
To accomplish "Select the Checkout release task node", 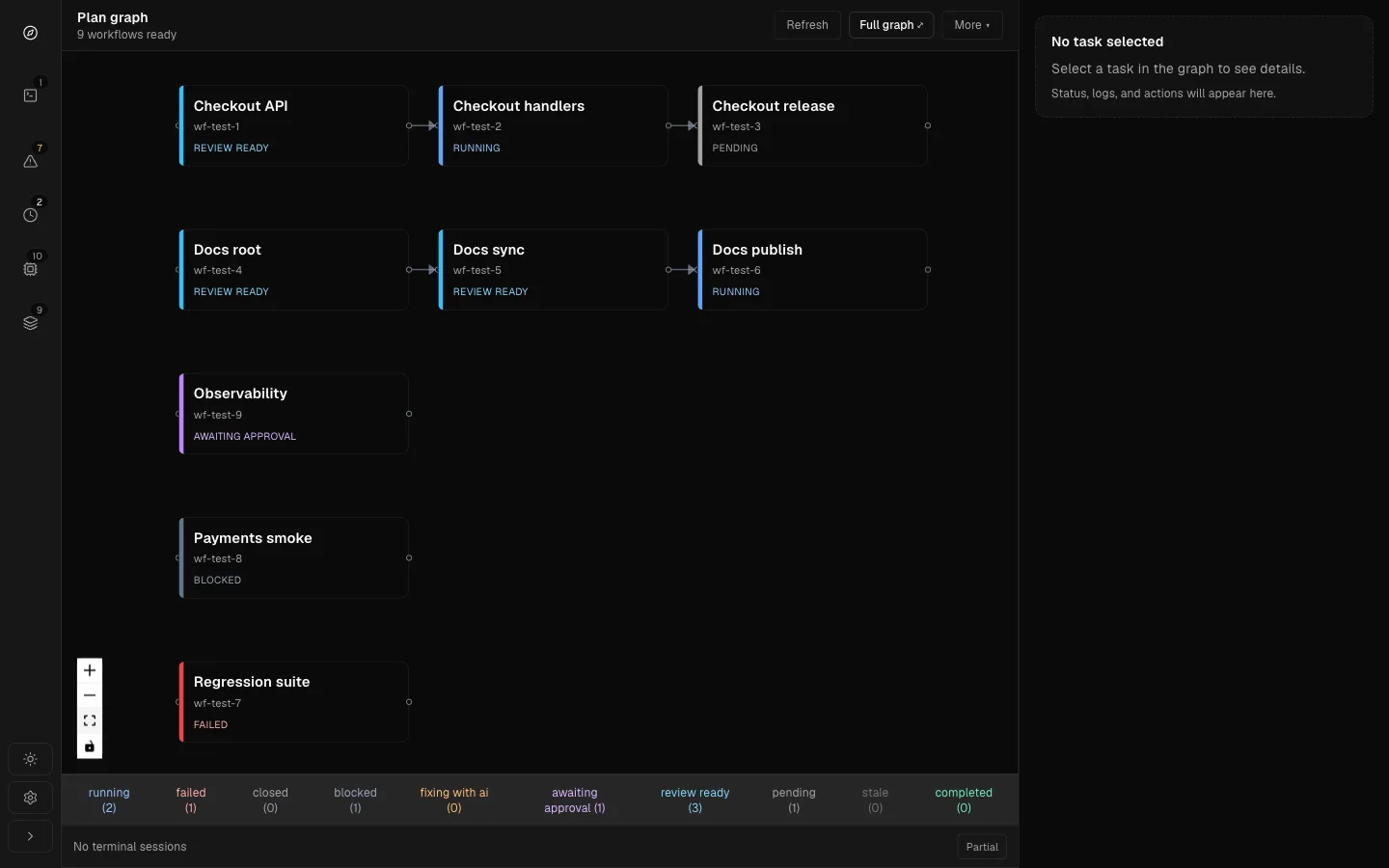I will click(812, 125).
